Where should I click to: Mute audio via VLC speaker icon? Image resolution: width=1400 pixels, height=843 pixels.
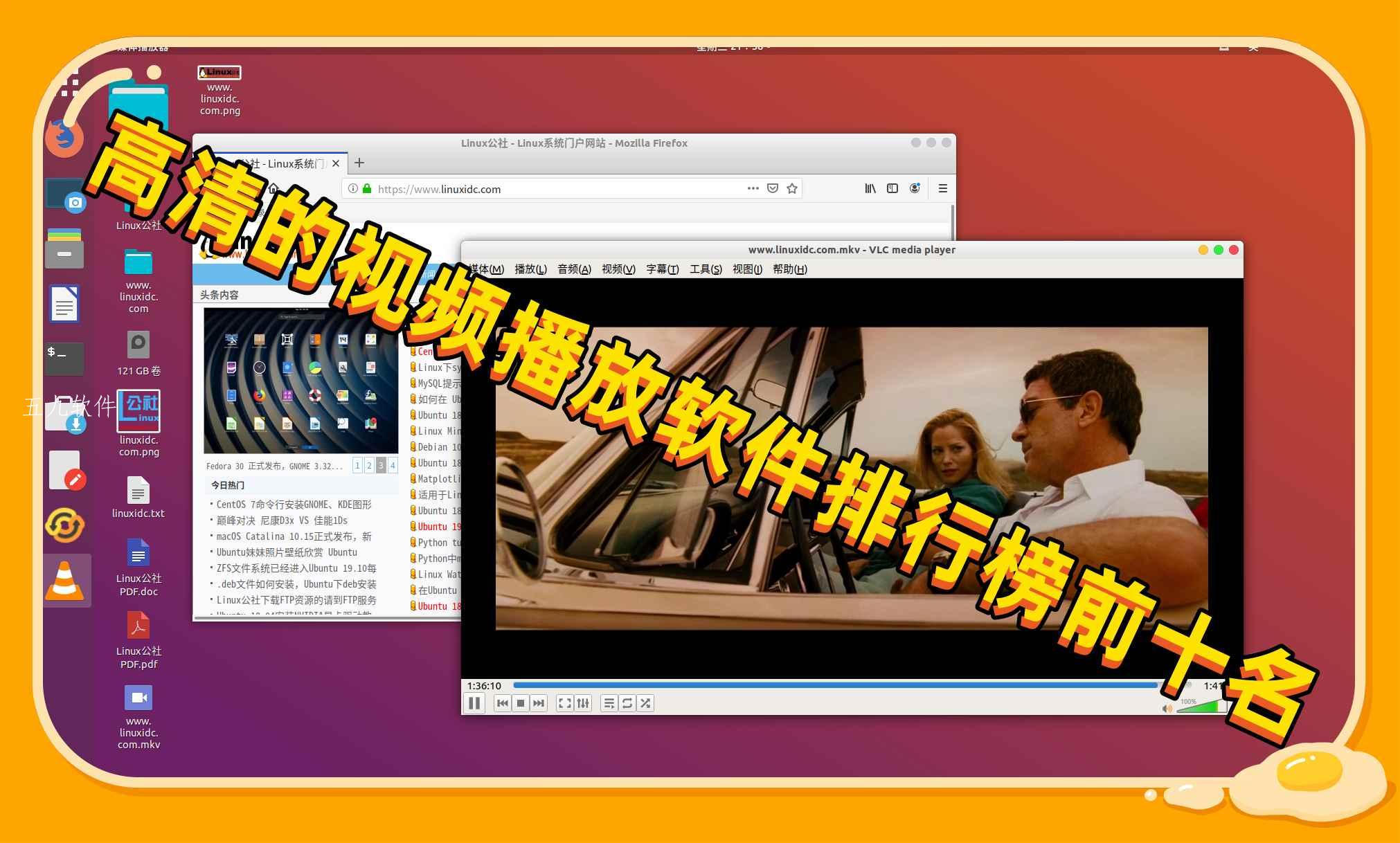(1167, 708)
